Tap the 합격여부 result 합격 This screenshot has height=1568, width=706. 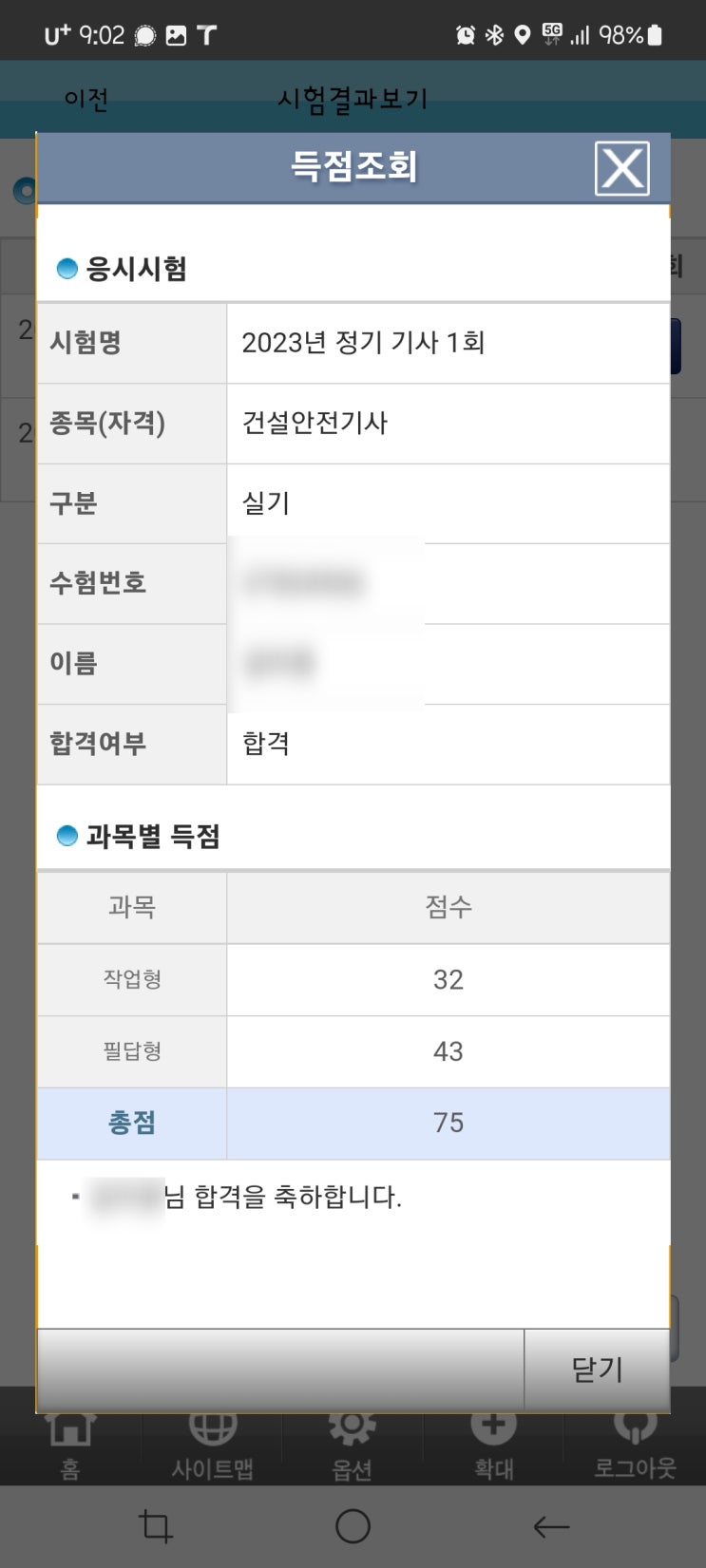point(266,744)
